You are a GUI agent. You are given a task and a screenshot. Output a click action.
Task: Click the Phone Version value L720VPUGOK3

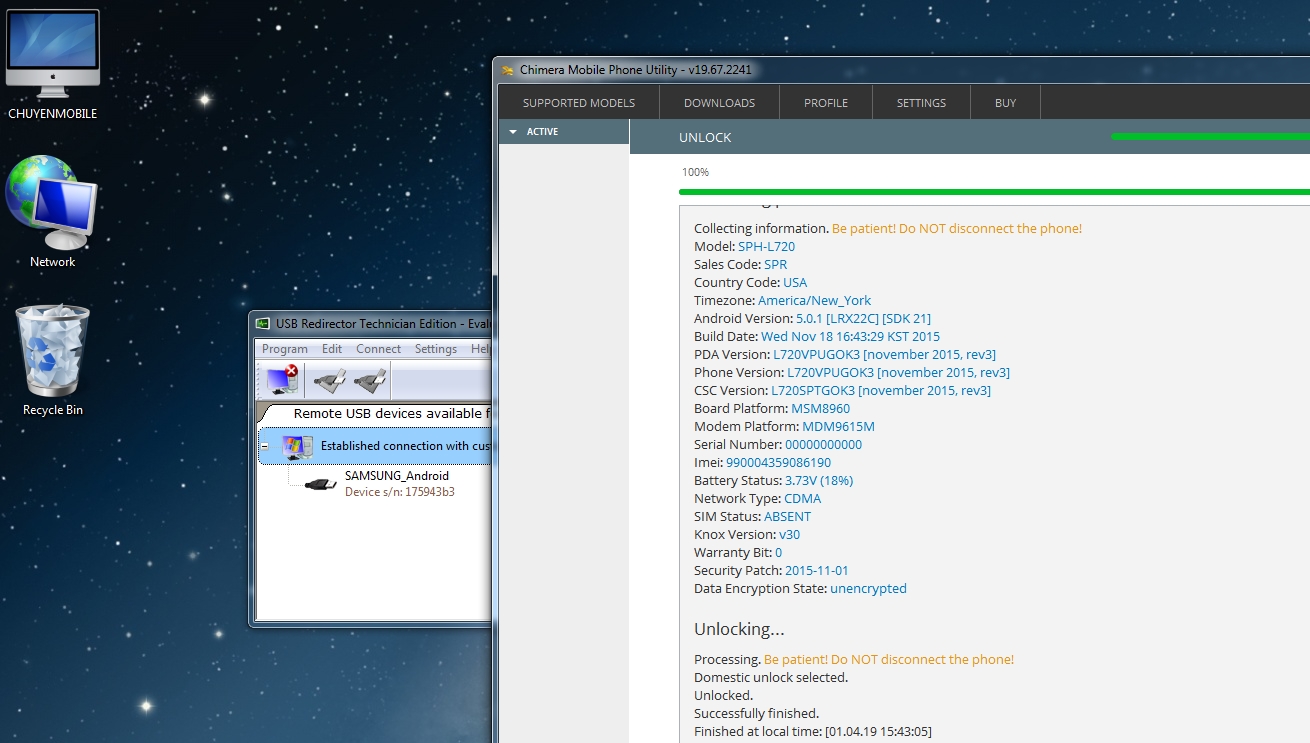898,372
